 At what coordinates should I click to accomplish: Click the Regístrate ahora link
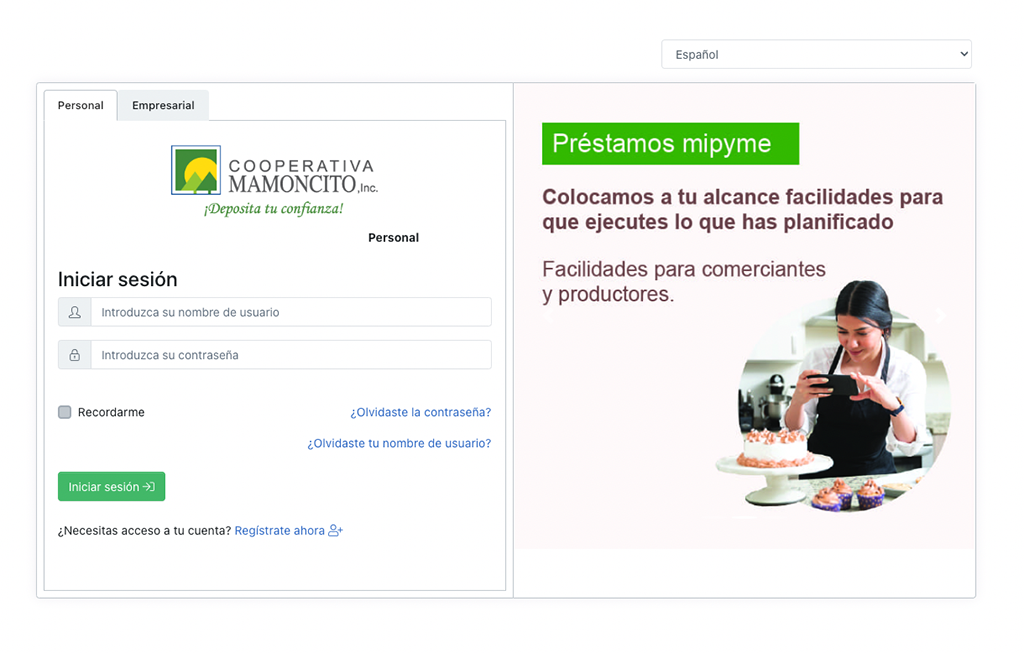tap(279, 531)
